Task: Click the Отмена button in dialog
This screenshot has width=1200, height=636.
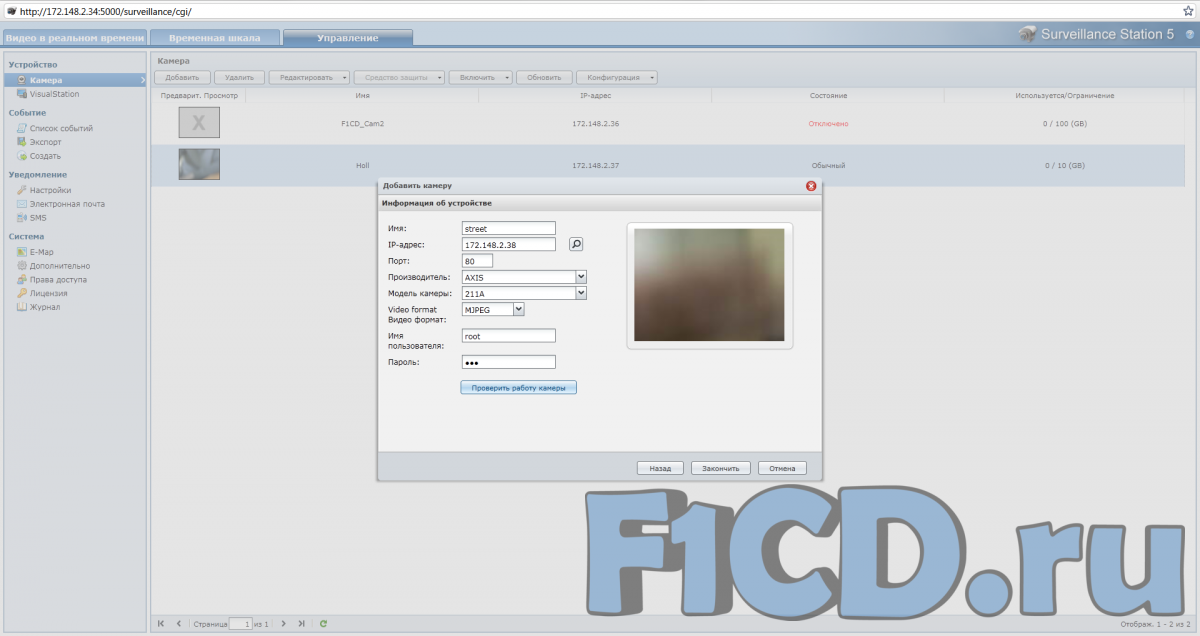Action: 782,468
